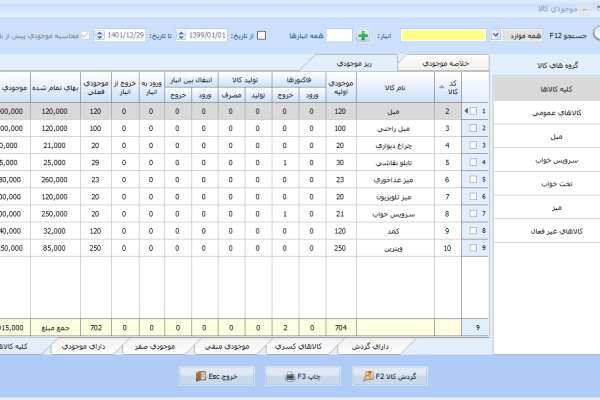Click موجودی فعلی column header

click(x=96, y=88)
